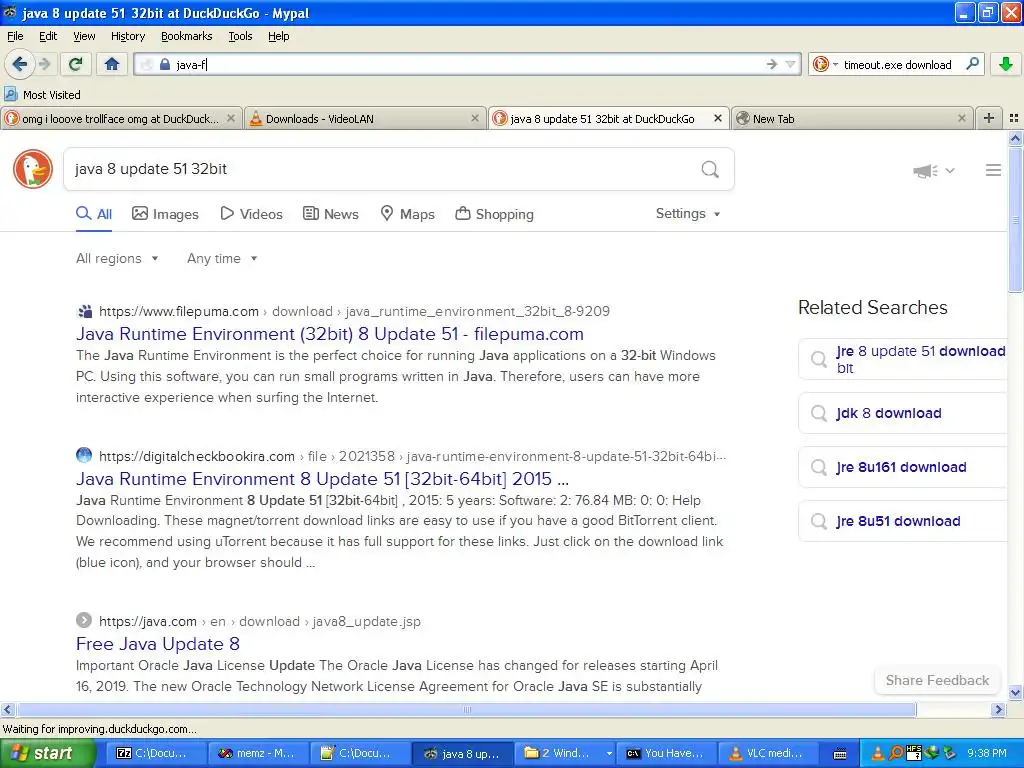Switch to the New Tab tab
1024x768 pixels.
pos(852,118)
